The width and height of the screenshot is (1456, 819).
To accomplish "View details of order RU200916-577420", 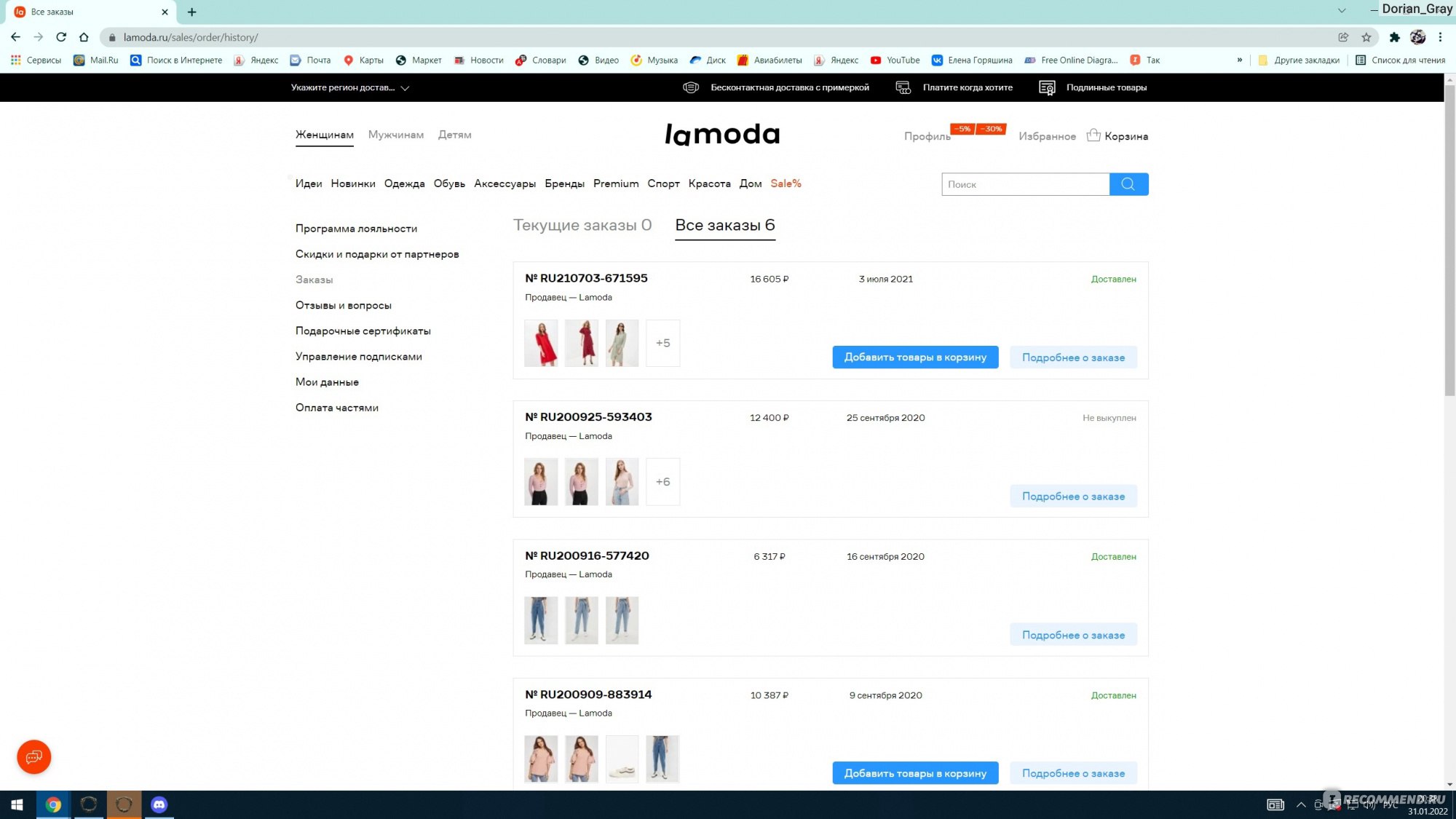I will [1073, 635].
